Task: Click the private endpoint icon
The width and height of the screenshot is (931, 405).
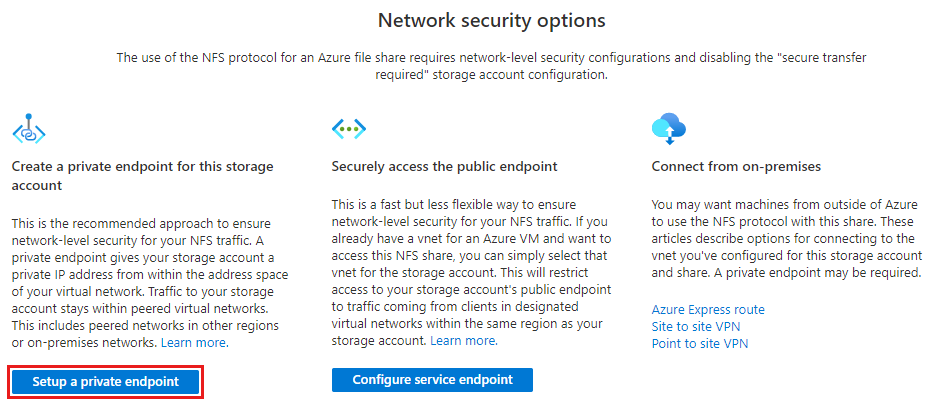Action: (28, 129)
